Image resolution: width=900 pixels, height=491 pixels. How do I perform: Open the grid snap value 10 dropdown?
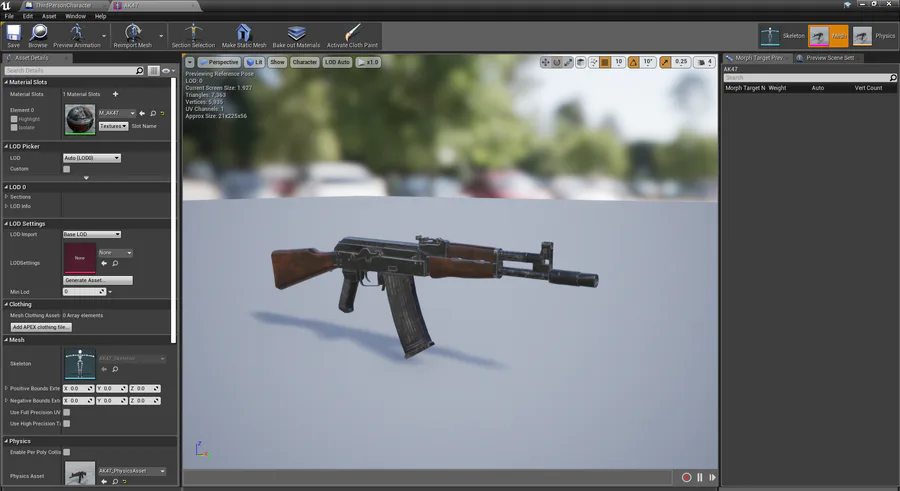click(x=618, y=62)
